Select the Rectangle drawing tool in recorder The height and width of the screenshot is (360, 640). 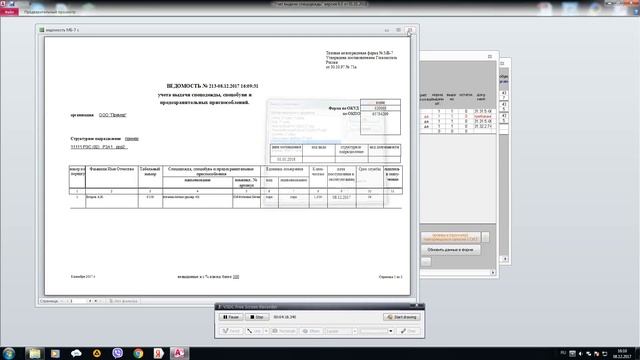click(x=284, y=331)
